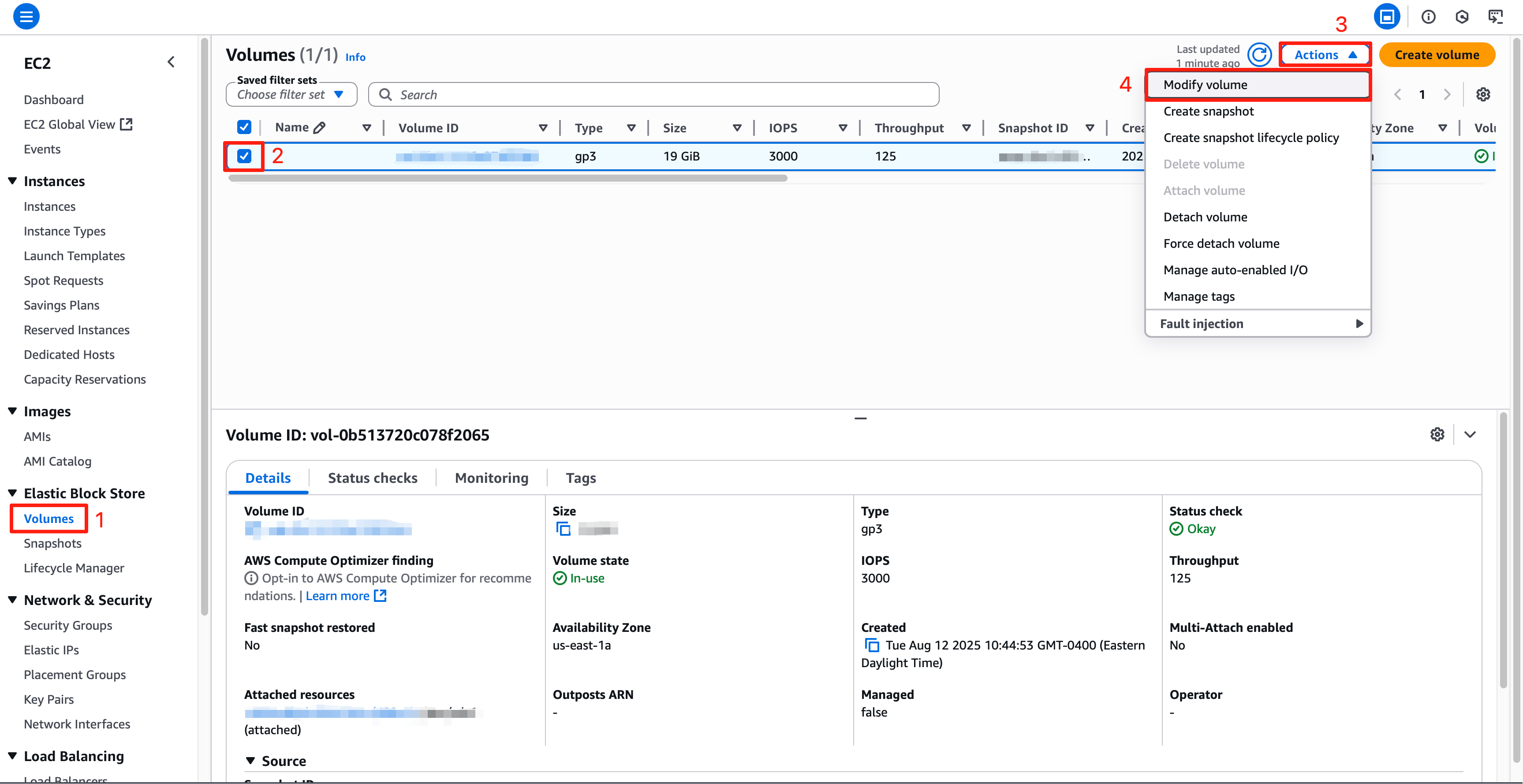Go to Volumes in the sidebar
This screenshot has height=784, width=1523.
(x=49, y=519)
